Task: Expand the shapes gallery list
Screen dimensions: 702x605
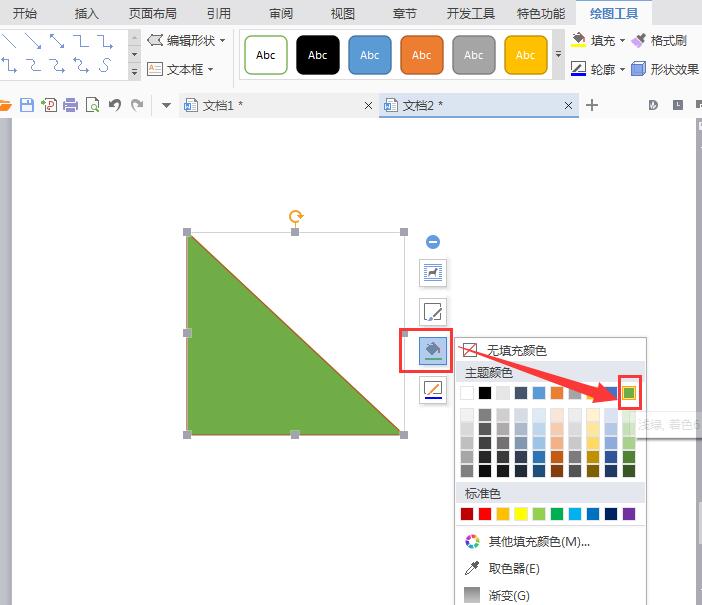Action: click(134, 72)
